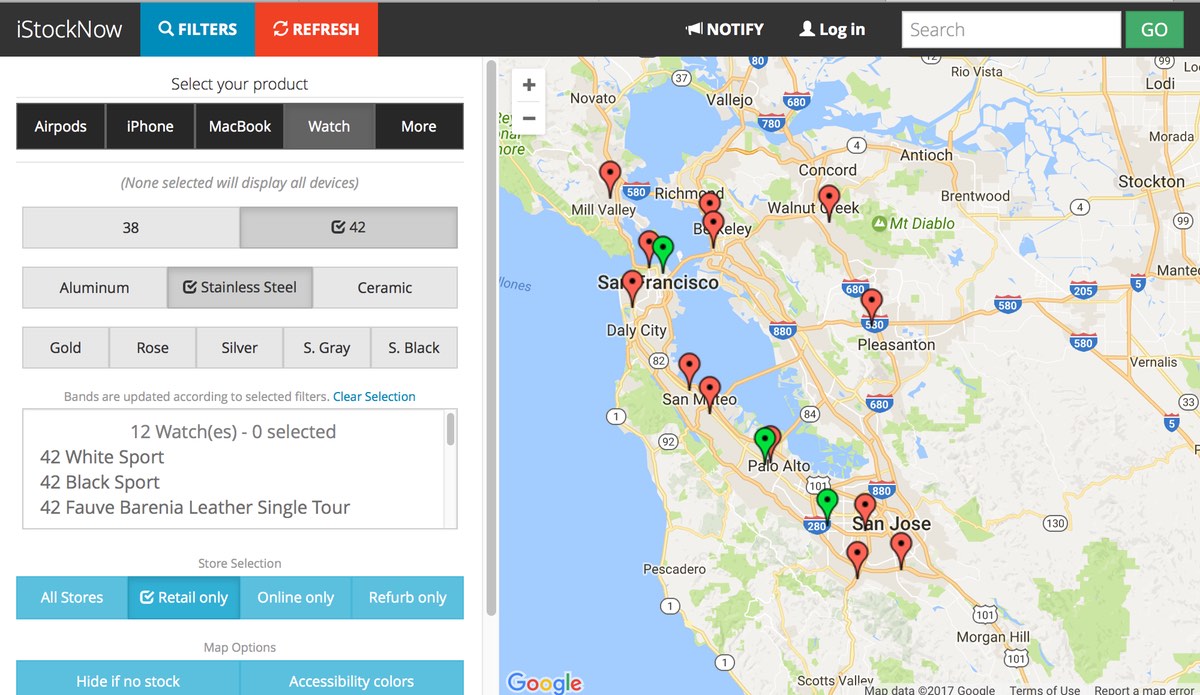This screenshot has width=1200, height=695.
Task: Uncheck the Retail only option
Action: point(184,597)
